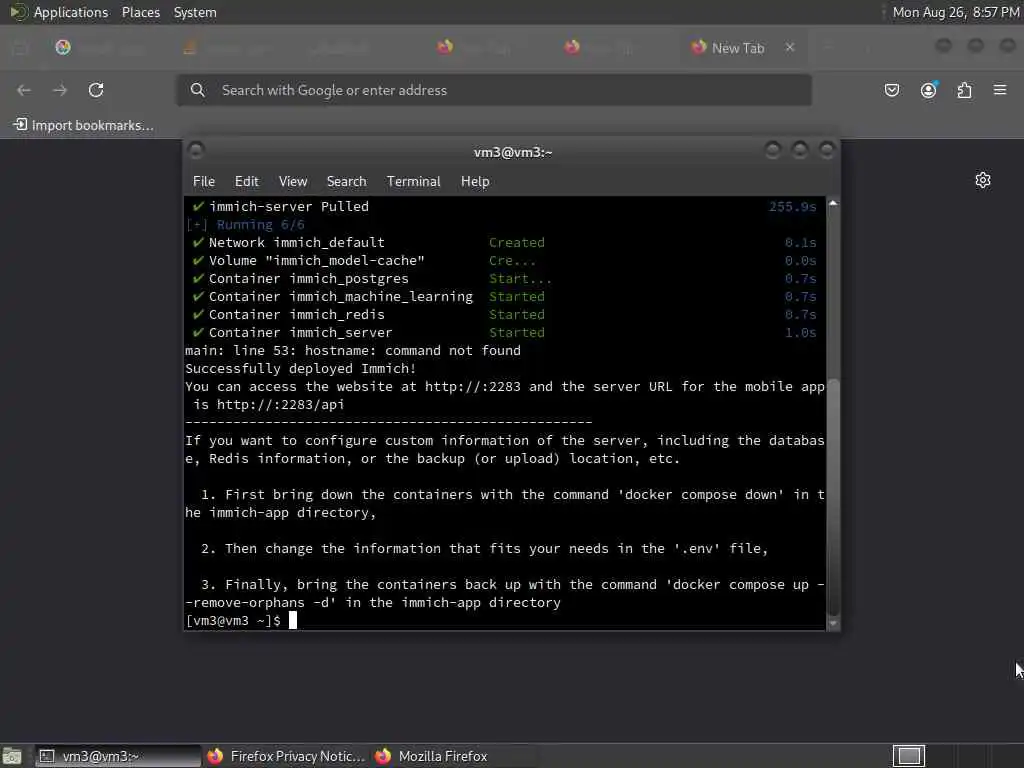The height and width of the screenshot is (768, 1024).
Task: Click workspace switcher in bottom panel
Action: click(908, 756)
